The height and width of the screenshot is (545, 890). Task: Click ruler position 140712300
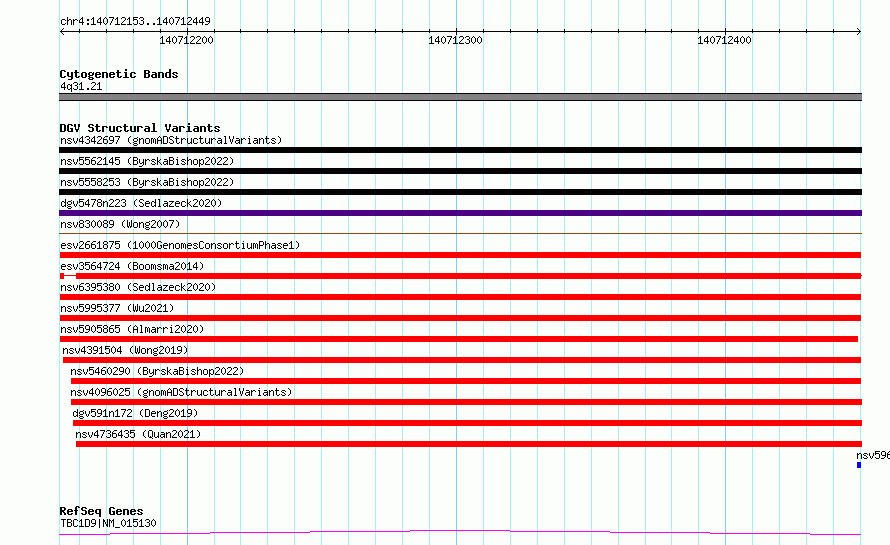pos(455,40)
